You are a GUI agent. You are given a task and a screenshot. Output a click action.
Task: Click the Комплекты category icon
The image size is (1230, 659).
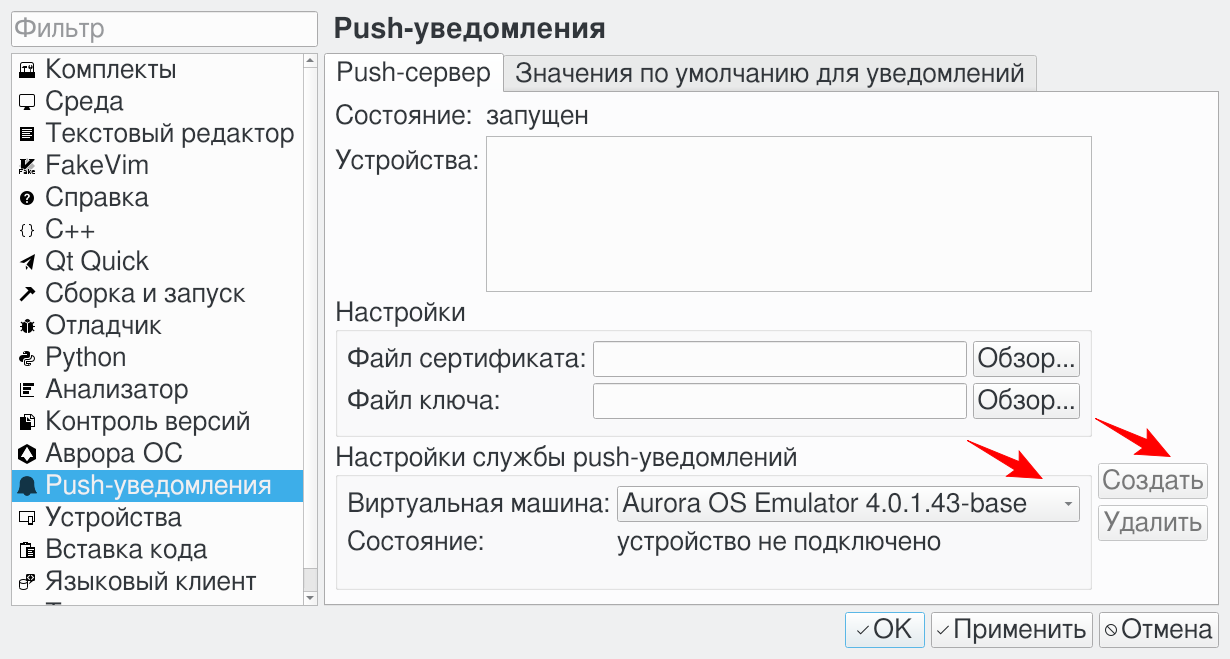pos(27,70)
